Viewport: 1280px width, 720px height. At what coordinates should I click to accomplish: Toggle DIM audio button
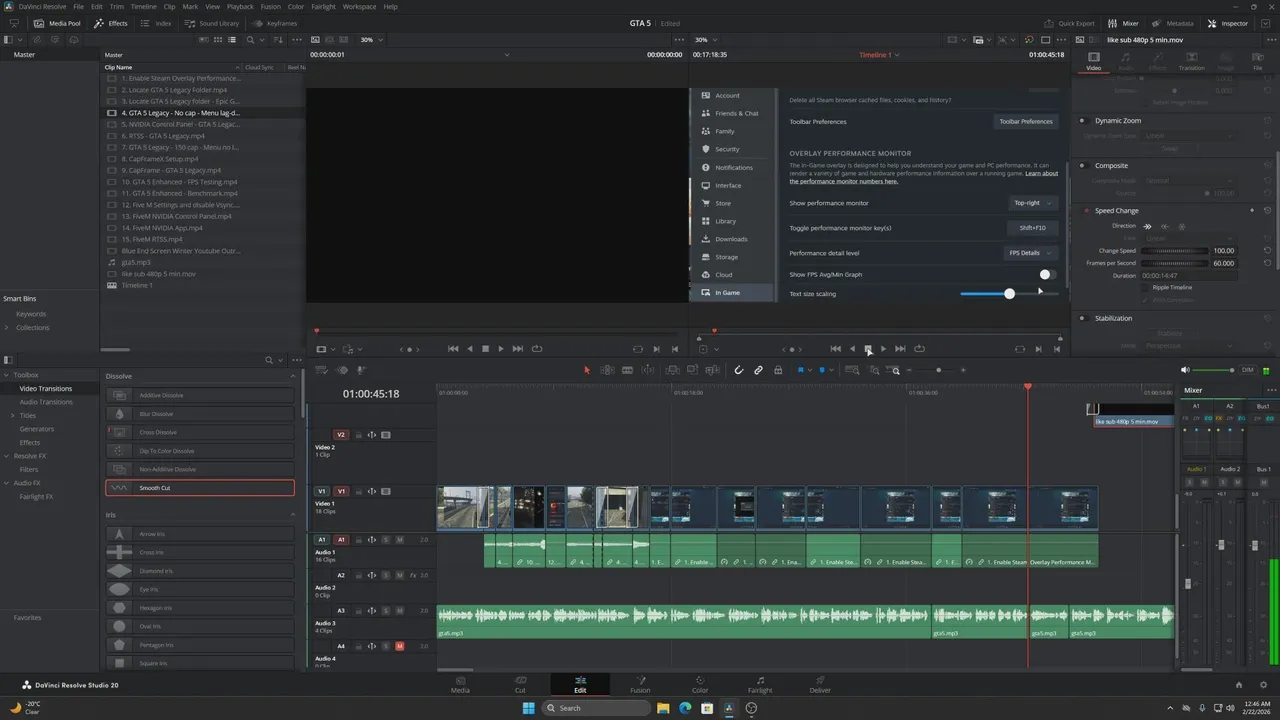click(x=1247, y=370)
